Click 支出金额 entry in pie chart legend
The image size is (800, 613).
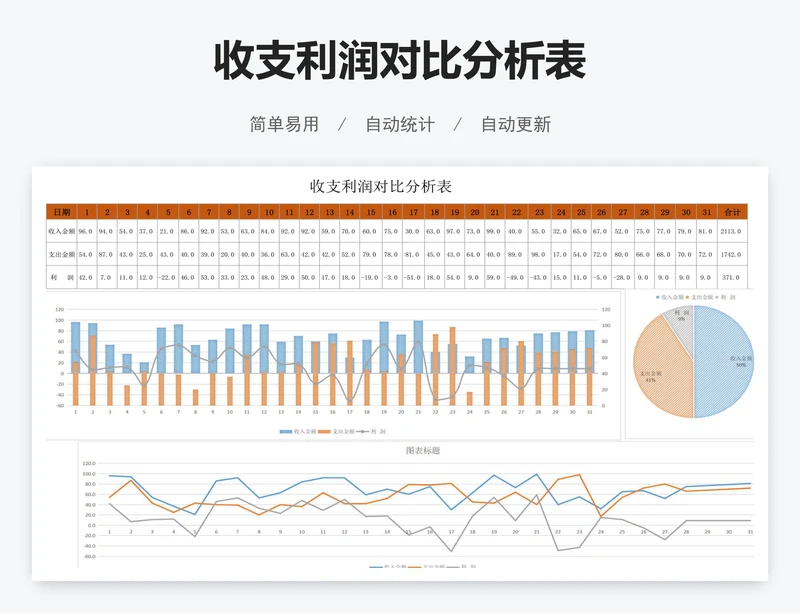[699, 297]
